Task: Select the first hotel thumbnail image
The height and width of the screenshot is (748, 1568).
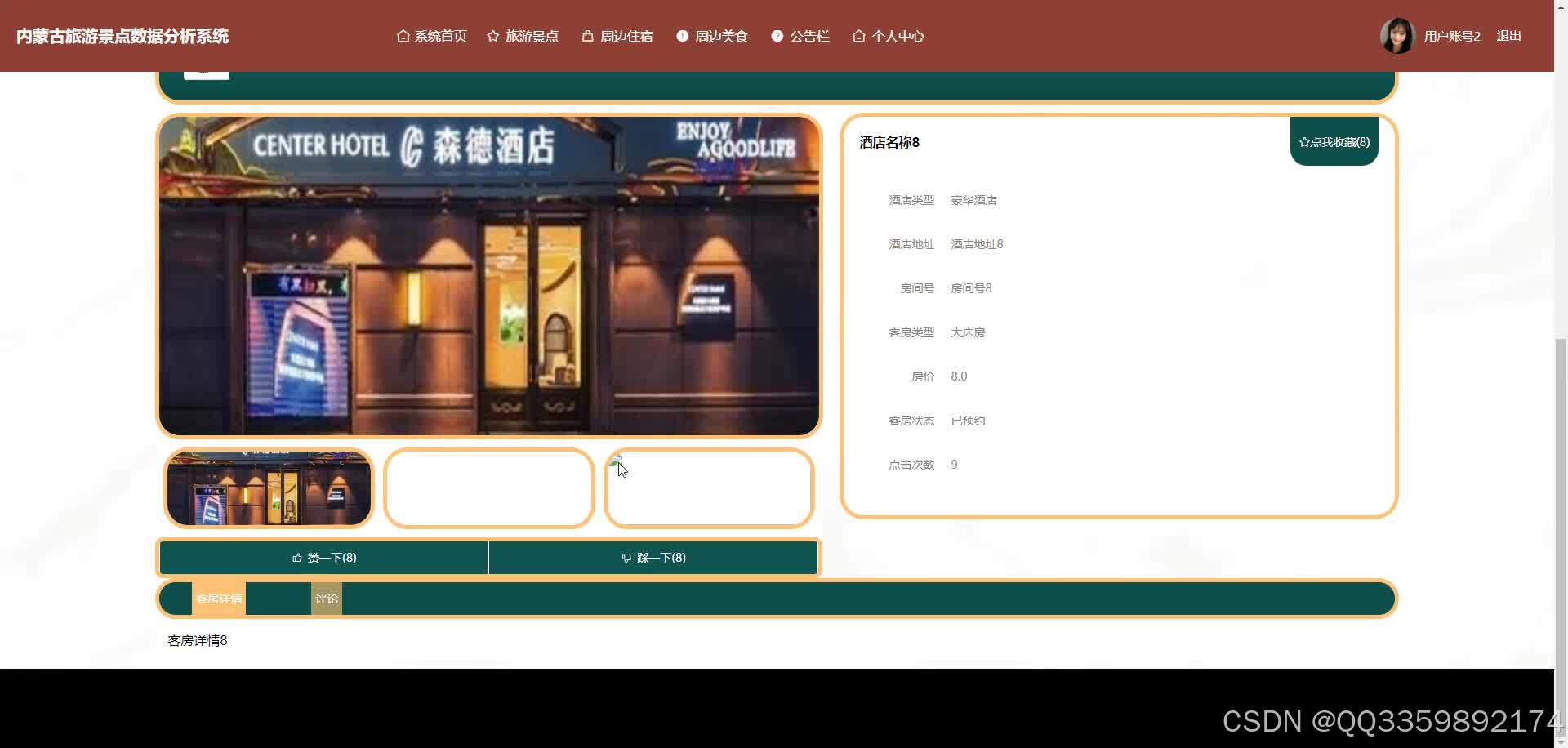Action: (x=269, y=488)
